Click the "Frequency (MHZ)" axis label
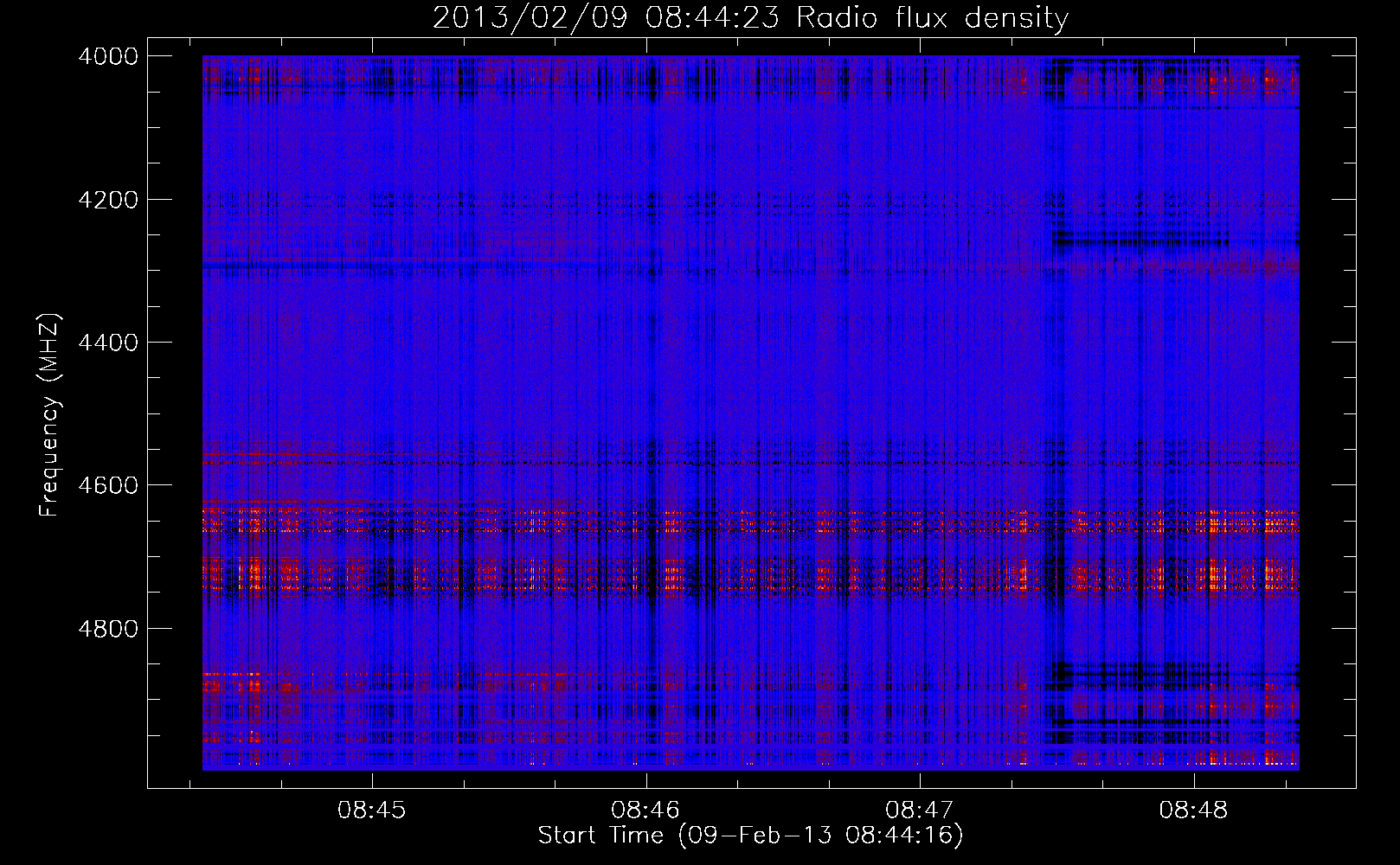The image size is (1400, 865). (50, 415)
